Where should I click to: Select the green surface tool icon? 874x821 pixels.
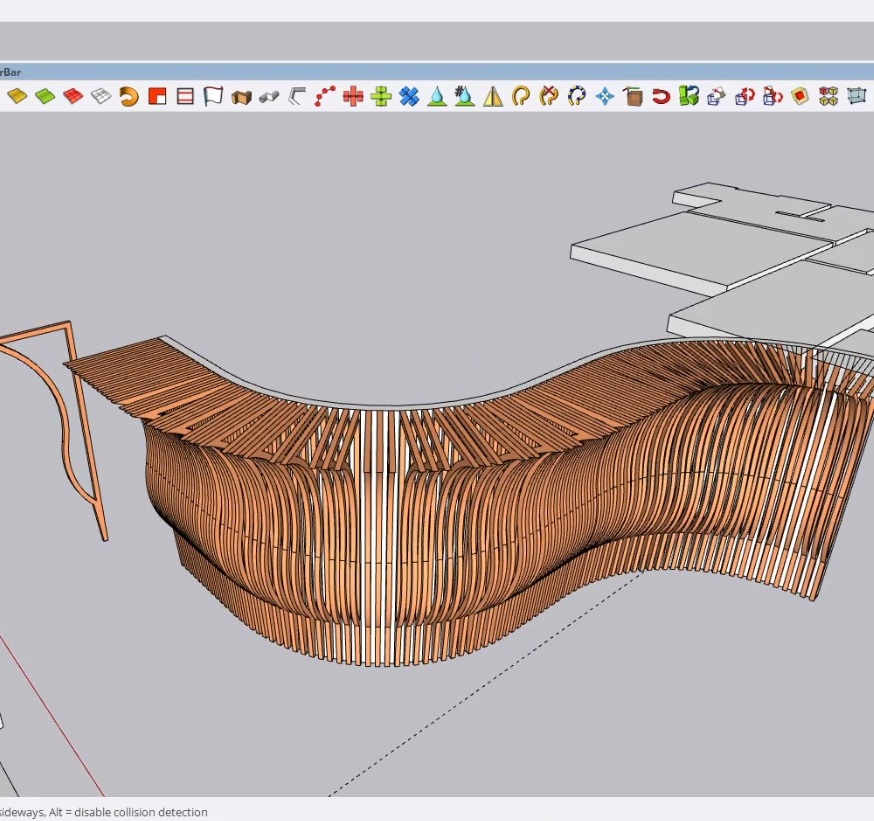coord(45,96)
